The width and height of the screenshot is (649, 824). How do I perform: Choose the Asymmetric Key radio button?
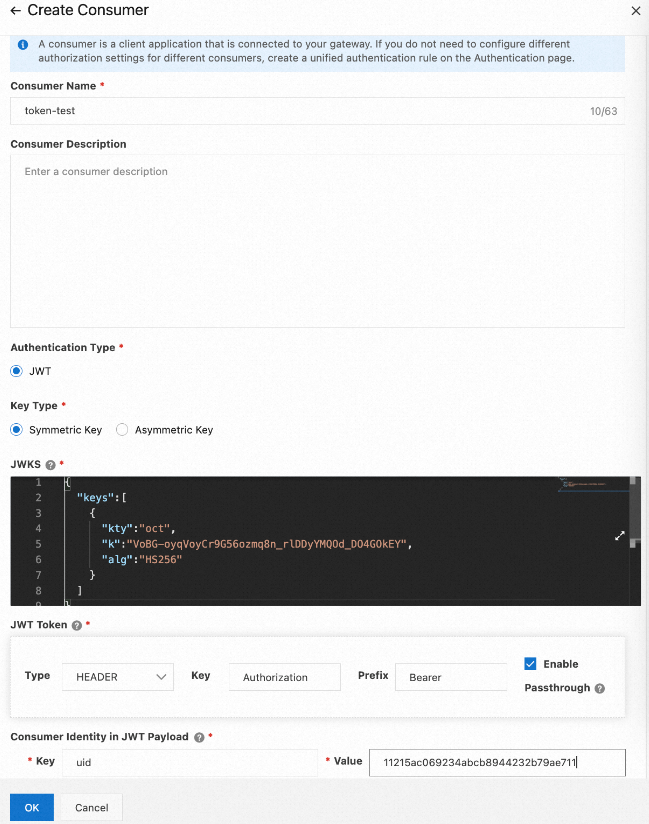pos(122,430)
